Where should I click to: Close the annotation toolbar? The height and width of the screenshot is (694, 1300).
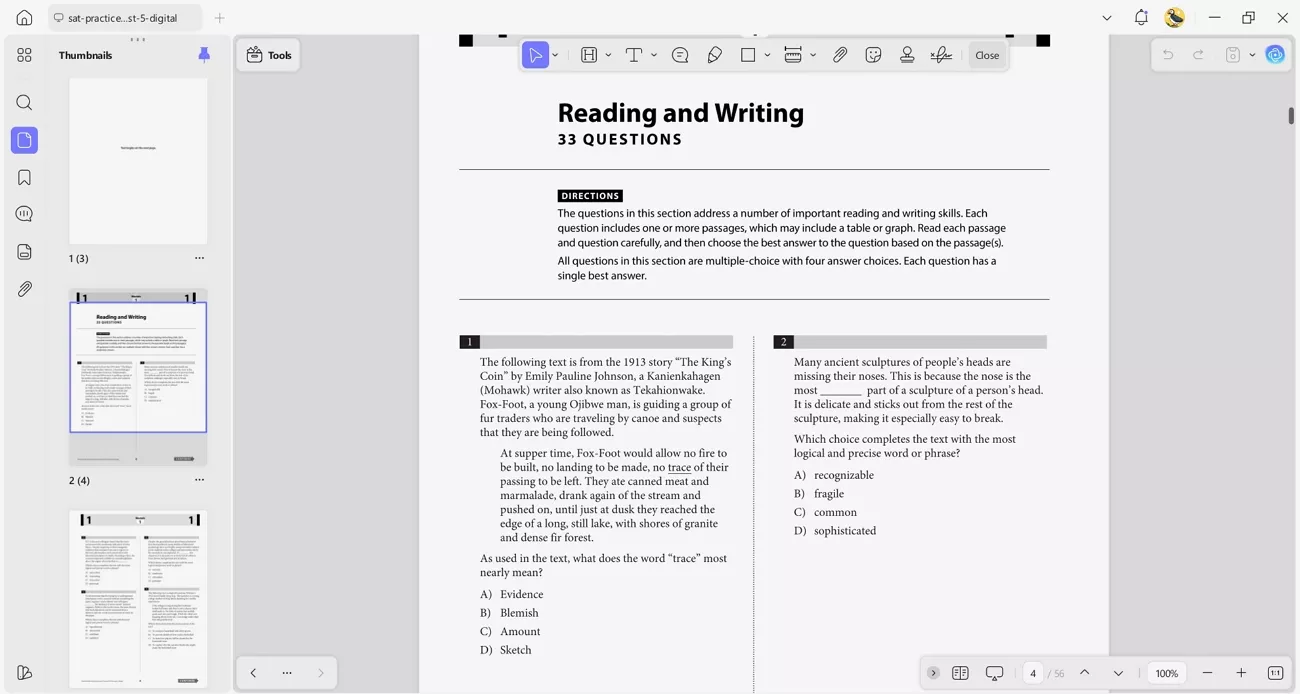tap(987, 55)
